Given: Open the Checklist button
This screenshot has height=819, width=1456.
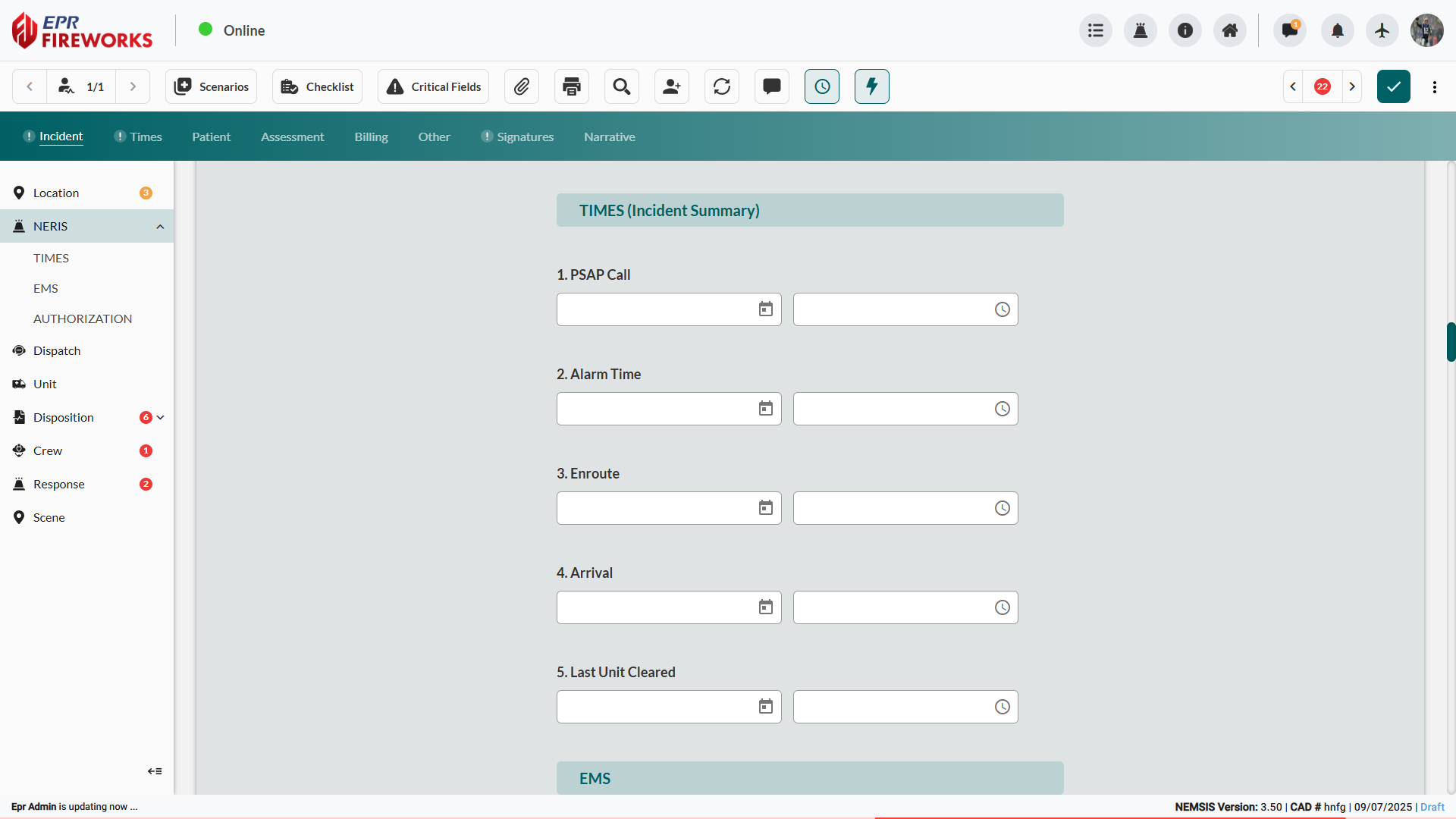Looking at the screenshot, I should (317, 86).
